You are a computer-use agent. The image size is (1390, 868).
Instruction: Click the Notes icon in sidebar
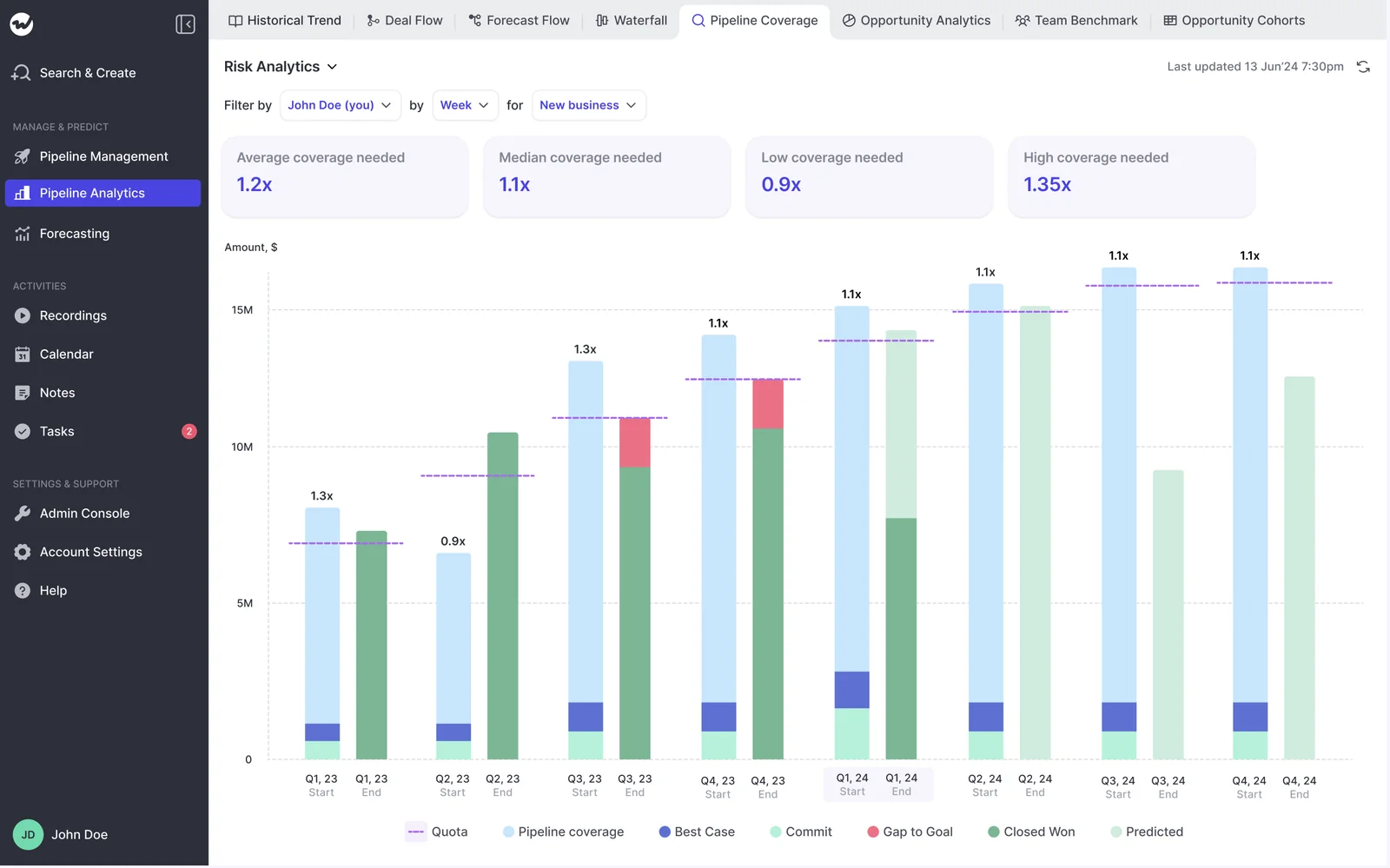point(23,393)
